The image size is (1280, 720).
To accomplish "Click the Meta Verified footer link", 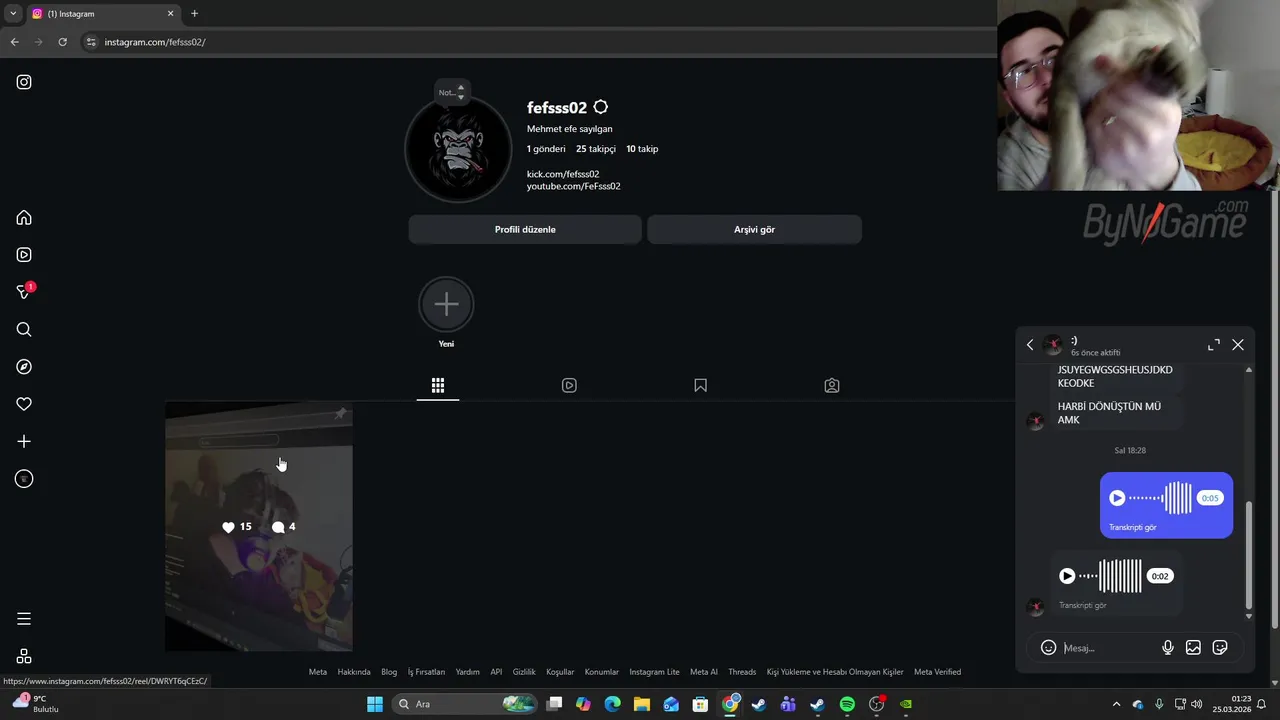I will pos(937,672).
